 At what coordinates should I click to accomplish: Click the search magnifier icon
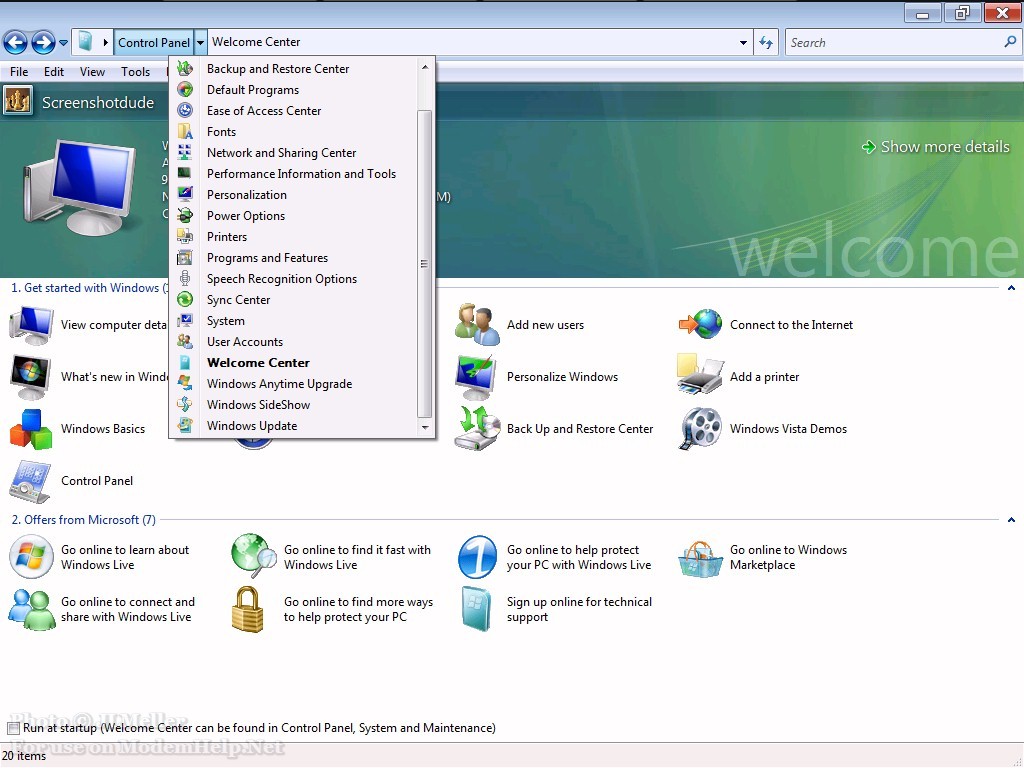tap(1010, 42)
